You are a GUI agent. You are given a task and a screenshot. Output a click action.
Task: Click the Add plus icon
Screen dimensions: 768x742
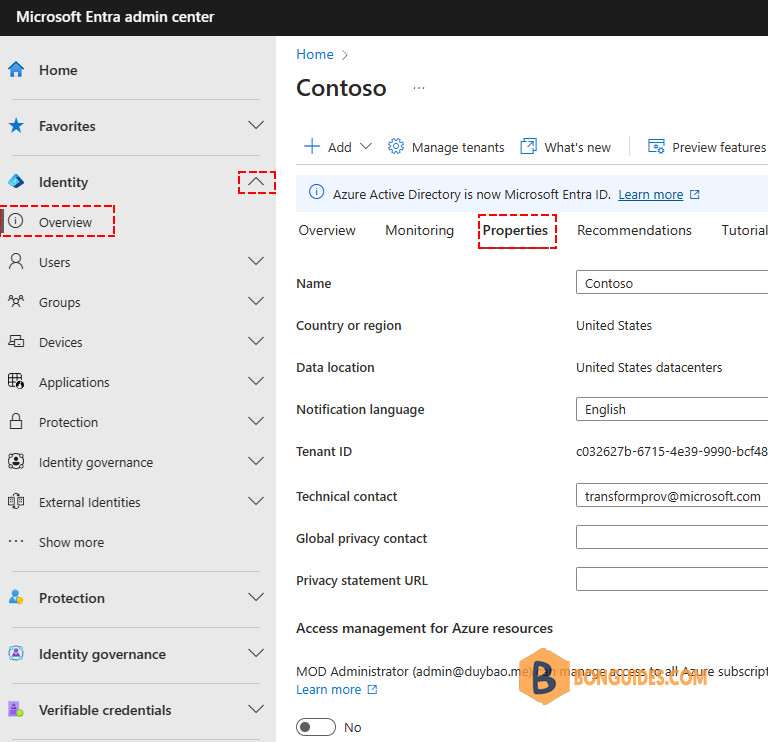312,146
